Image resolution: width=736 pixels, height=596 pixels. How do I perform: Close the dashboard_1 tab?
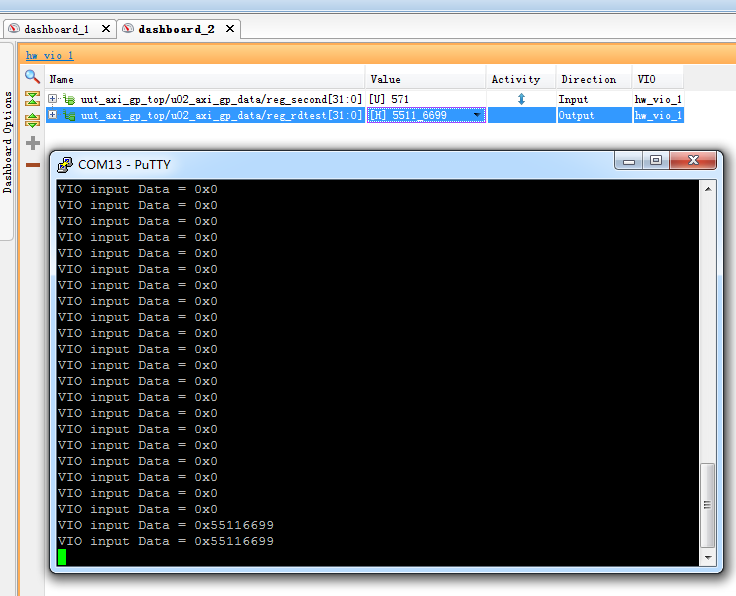pyautogui.click(x=106, y=29)
